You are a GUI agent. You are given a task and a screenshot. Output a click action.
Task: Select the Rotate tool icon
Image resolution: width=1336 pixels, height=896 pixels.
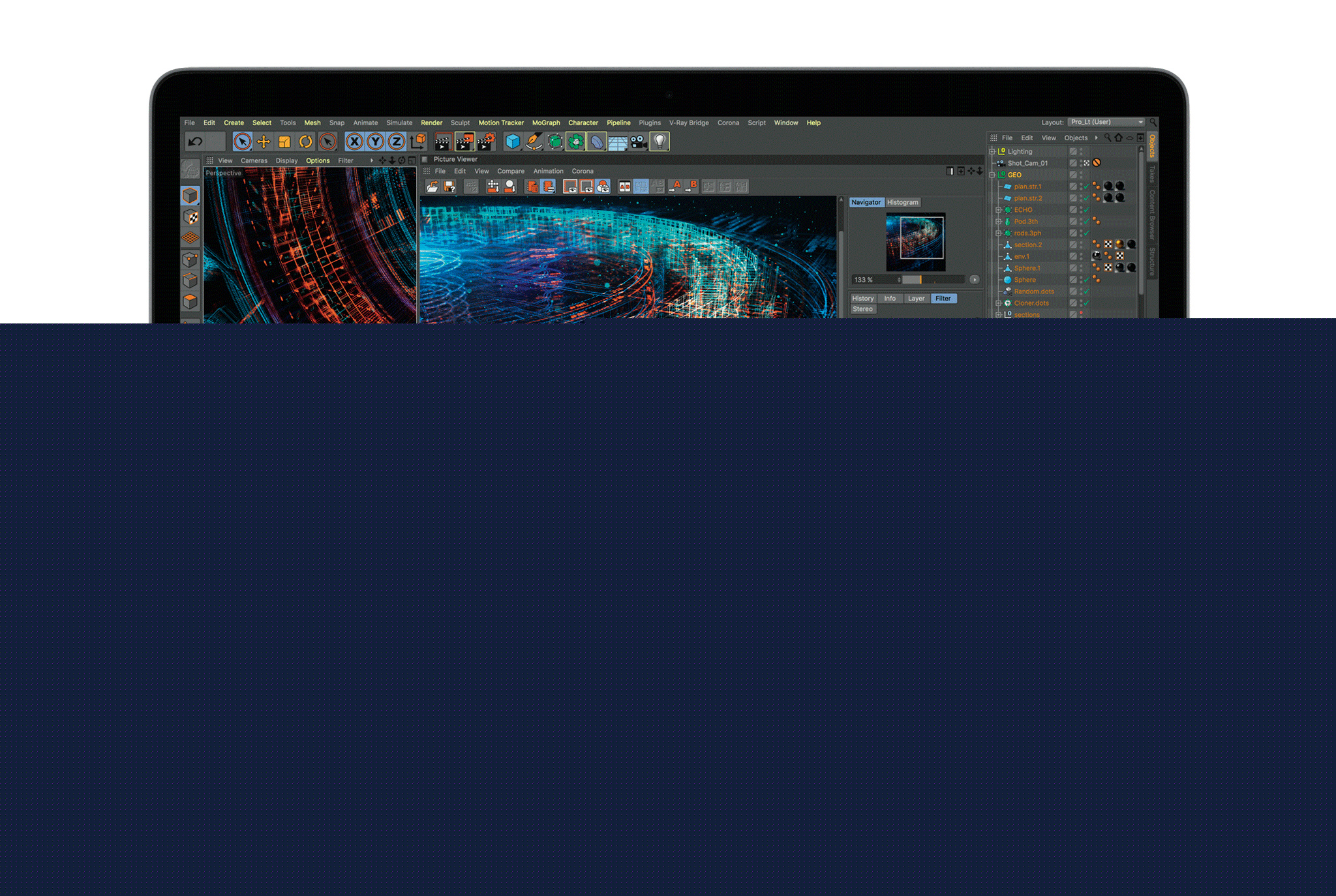pyautogui.click(x=305, y=142)
